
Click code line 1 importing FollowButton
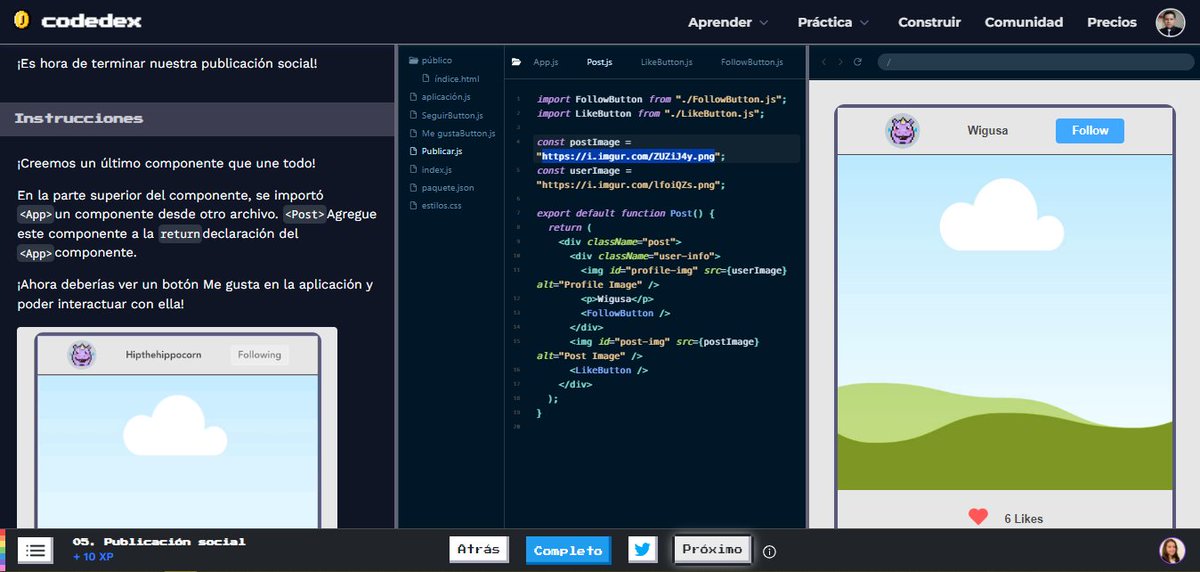coord(662,99)
